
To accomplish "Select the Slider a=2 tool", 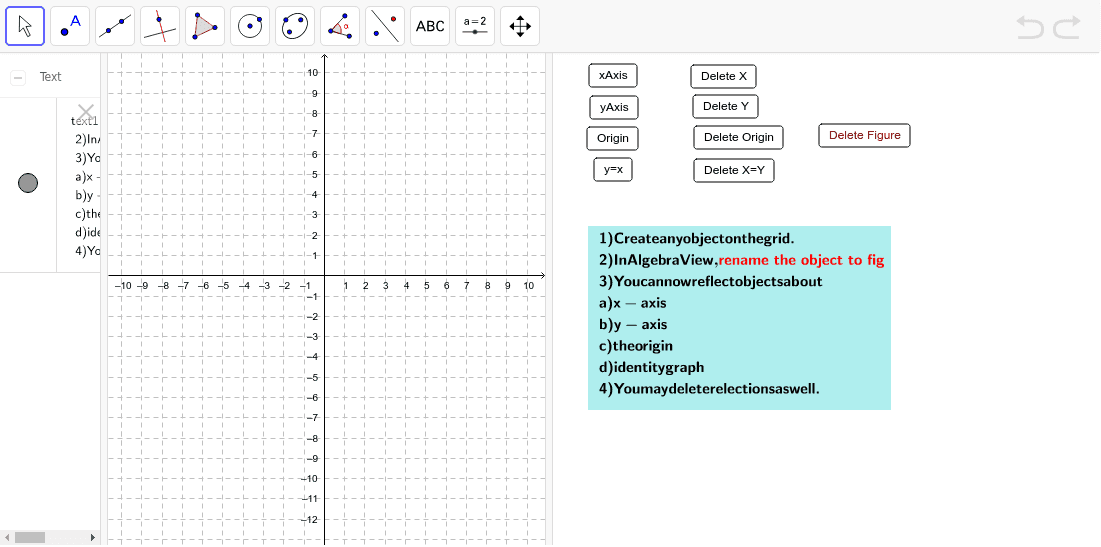I will point(475,26).
